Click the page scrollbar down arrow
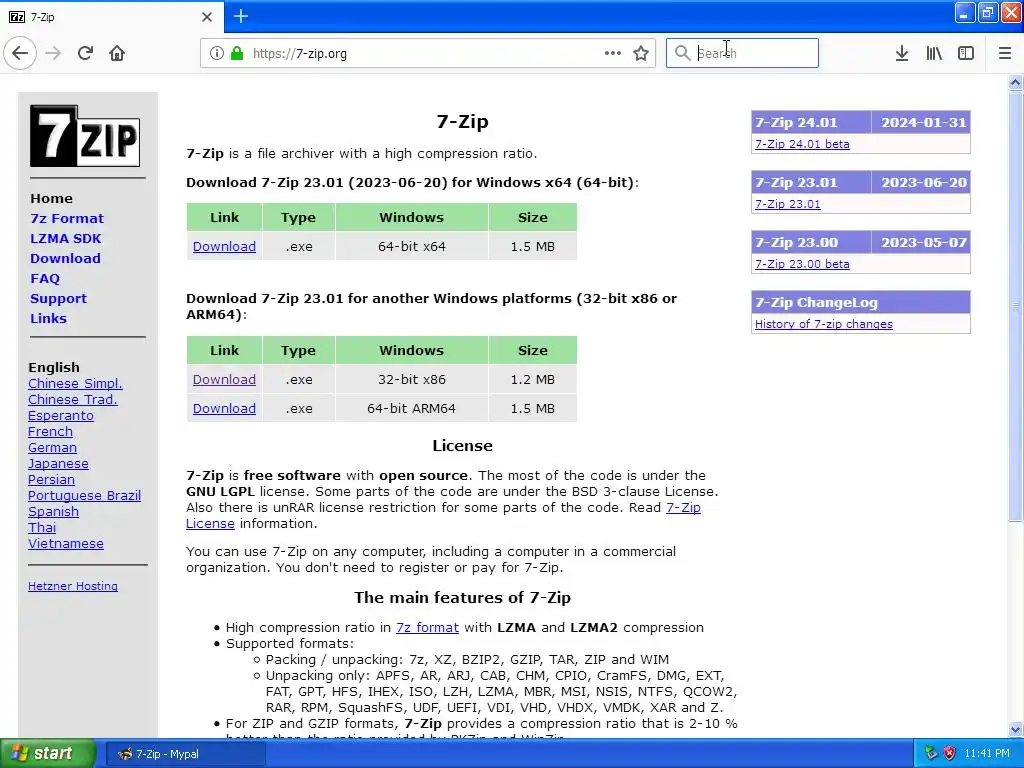1024x768 pixels. [x=1015, y=729]
